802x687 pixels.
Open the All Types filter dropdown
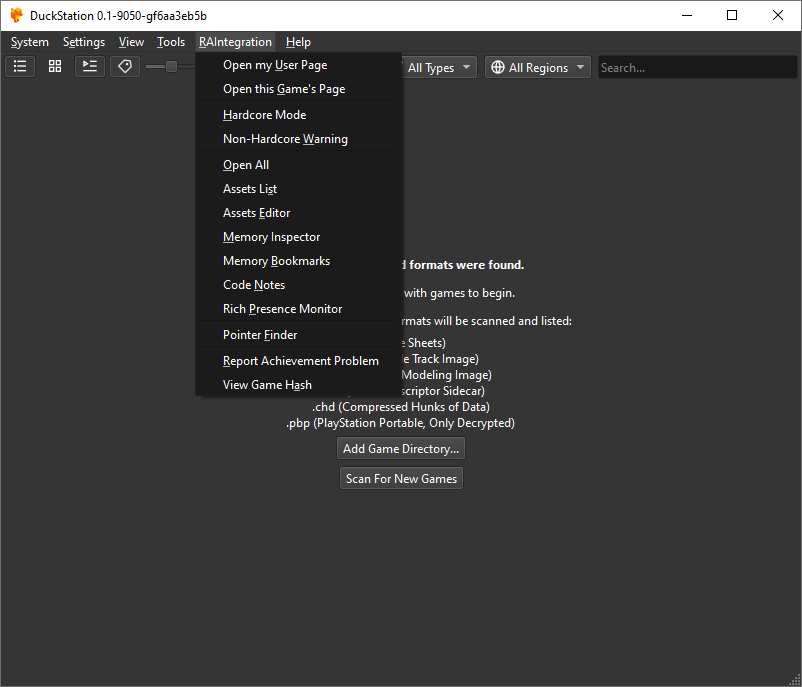tap(437, 67)
